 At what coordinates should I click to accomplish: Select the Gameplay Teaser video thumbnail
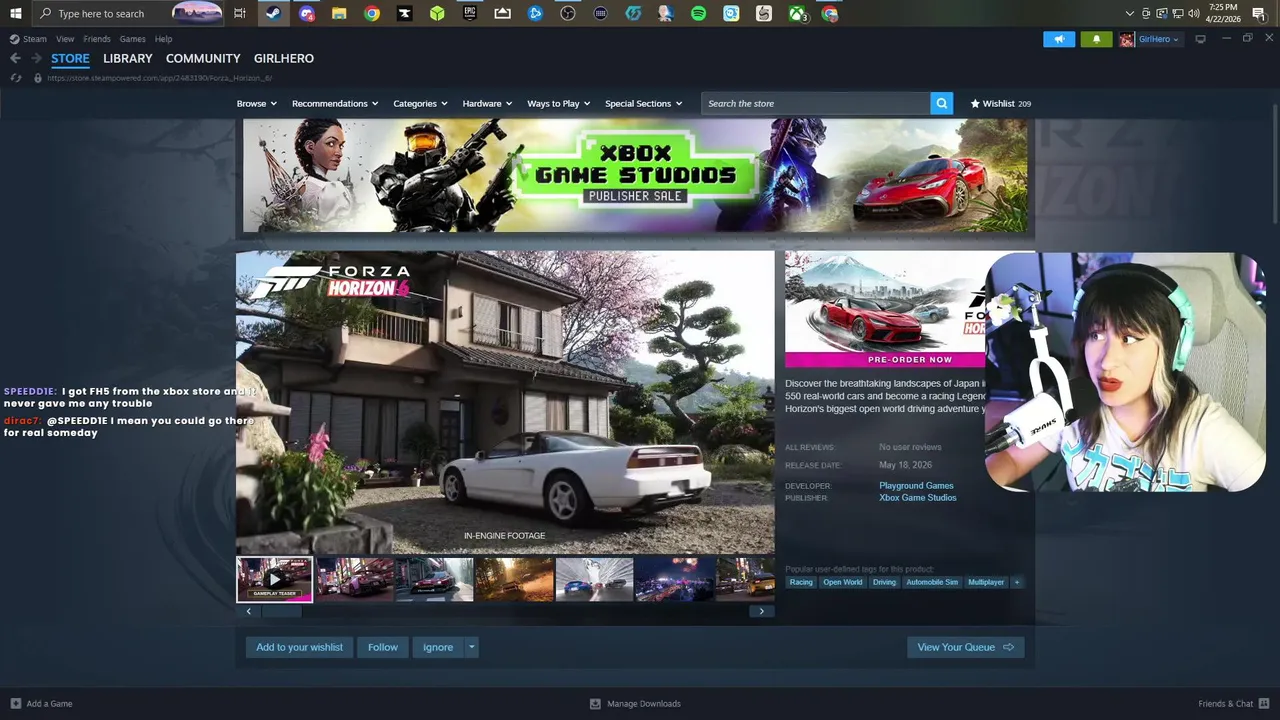(x=275, y=579)
